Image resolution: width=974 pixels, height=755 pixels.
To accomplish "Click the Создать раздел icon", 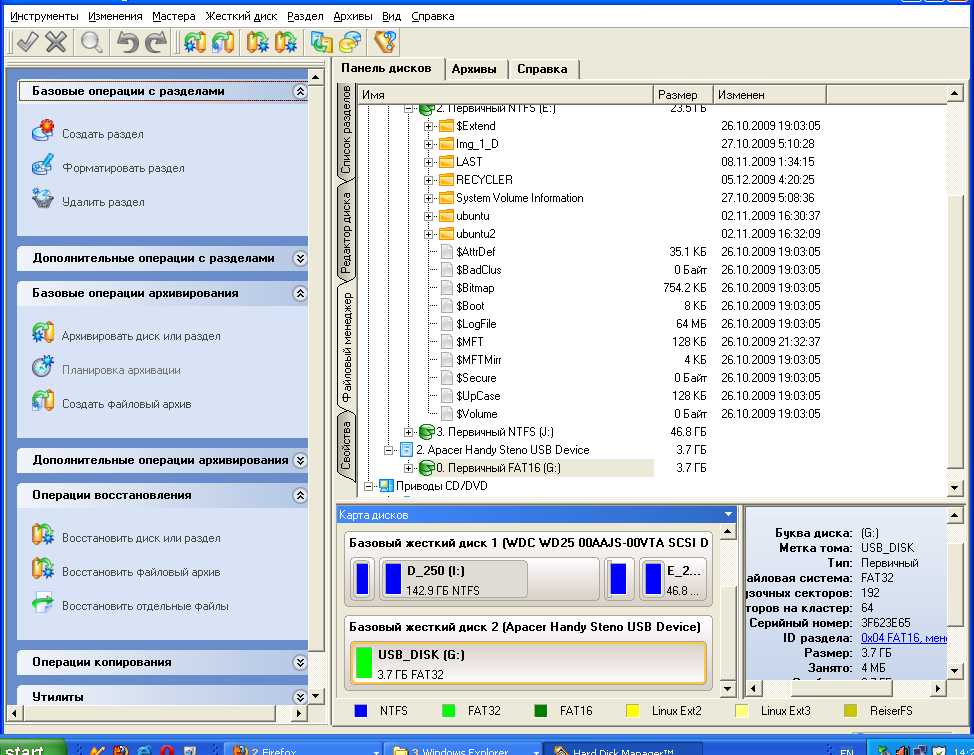I will pos(43,132).
